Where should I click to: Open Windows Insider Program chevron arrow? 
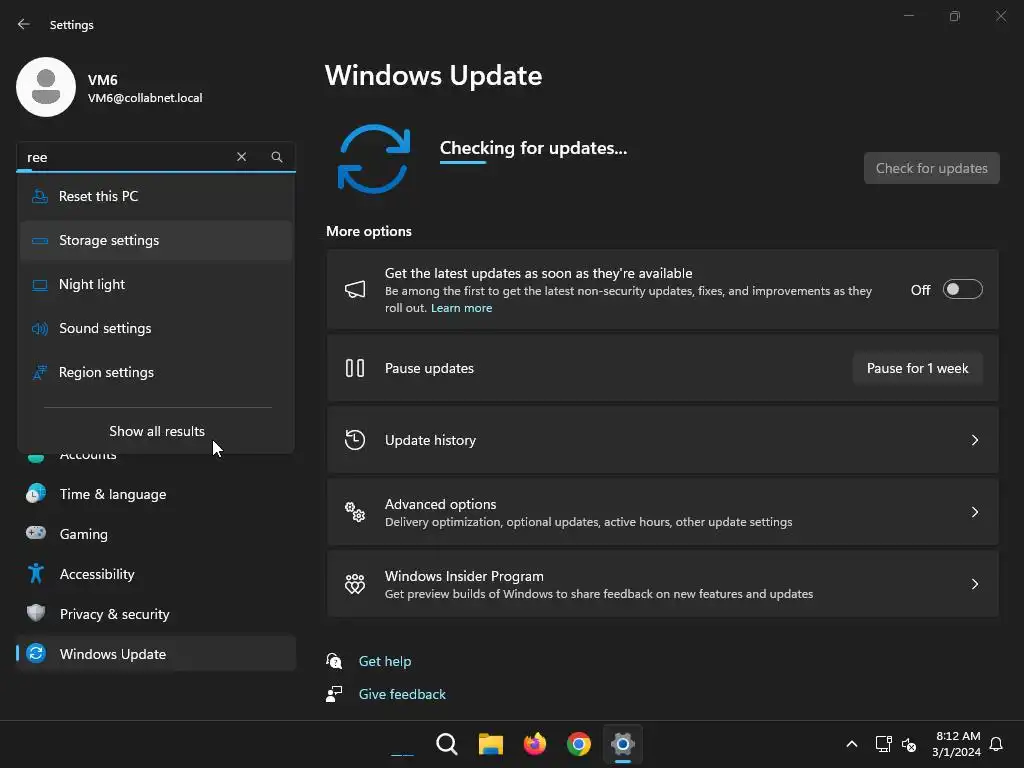coord(975,584)
